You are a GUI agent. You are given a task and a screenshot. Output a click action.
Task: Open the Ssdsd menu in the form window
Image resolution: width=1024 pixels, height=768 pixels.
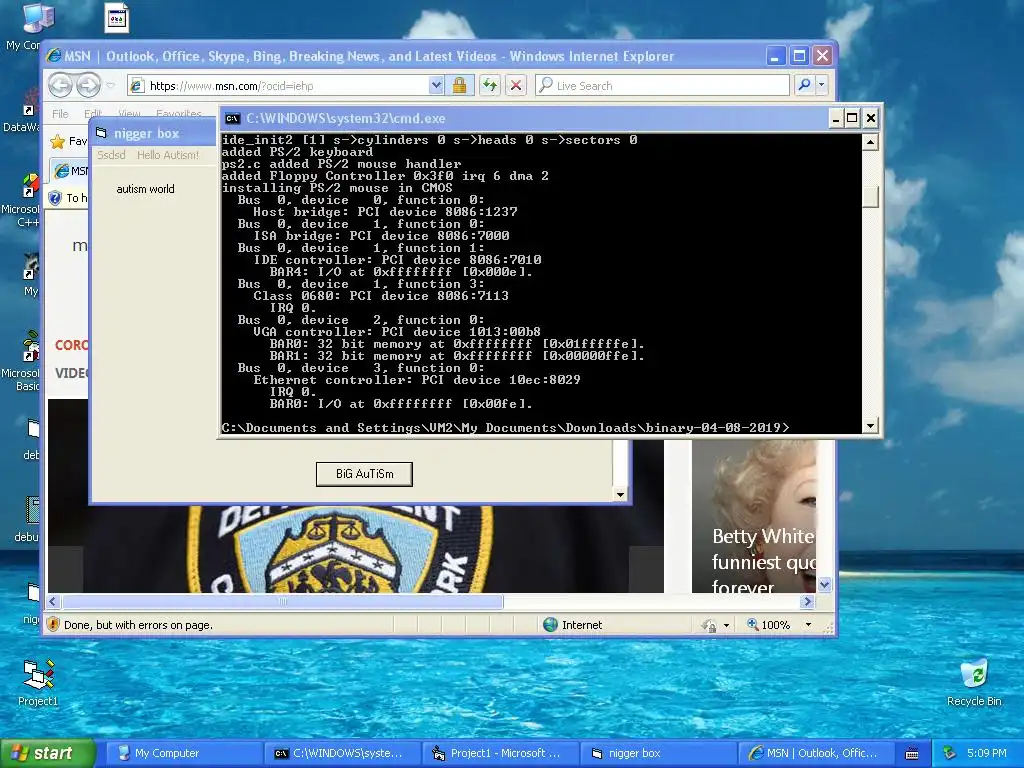pyautogui.click(x=111, y=155)
